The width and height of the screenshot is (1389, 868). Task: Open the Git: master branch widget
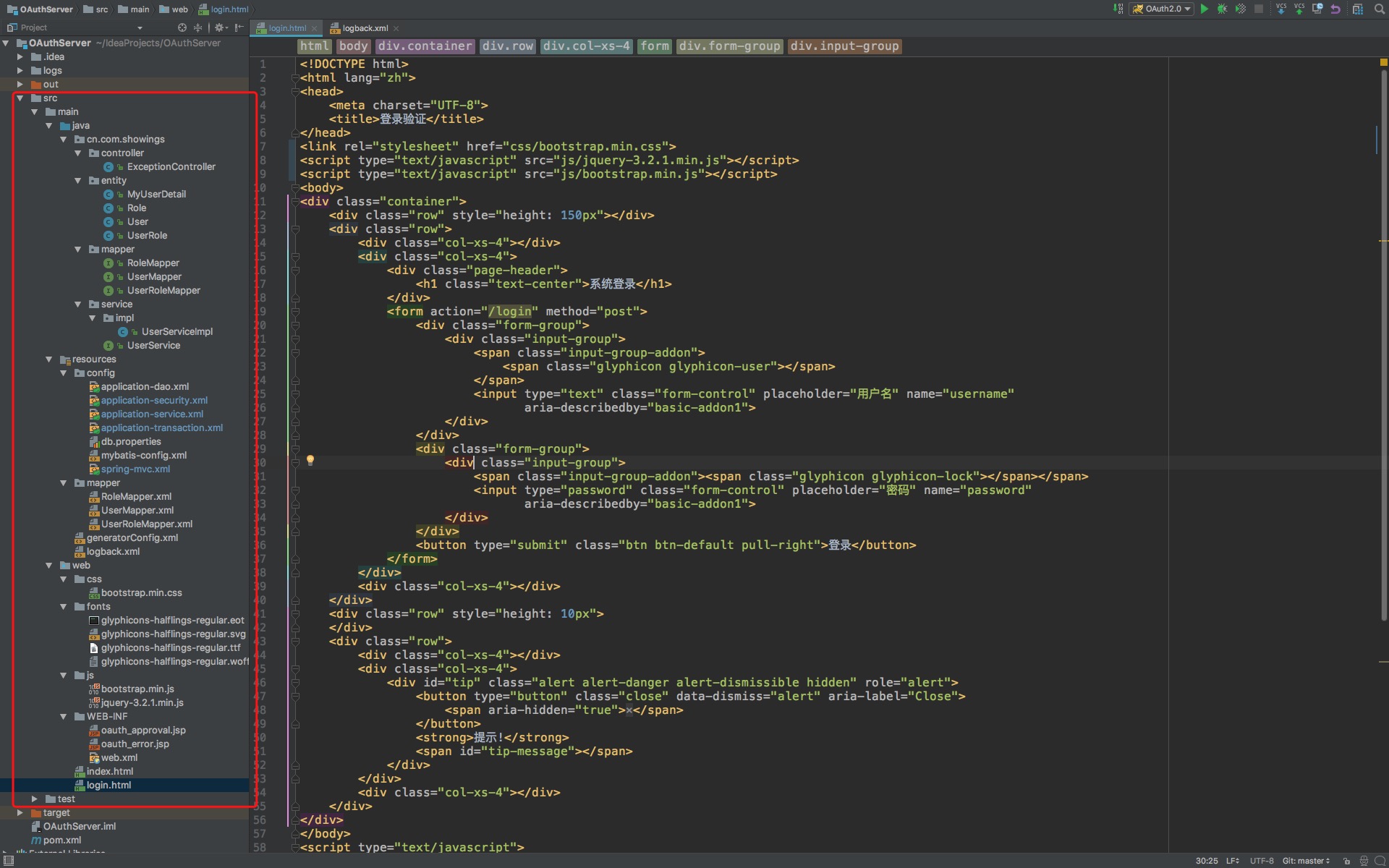pyautogui.click(x=1306, y=861)
